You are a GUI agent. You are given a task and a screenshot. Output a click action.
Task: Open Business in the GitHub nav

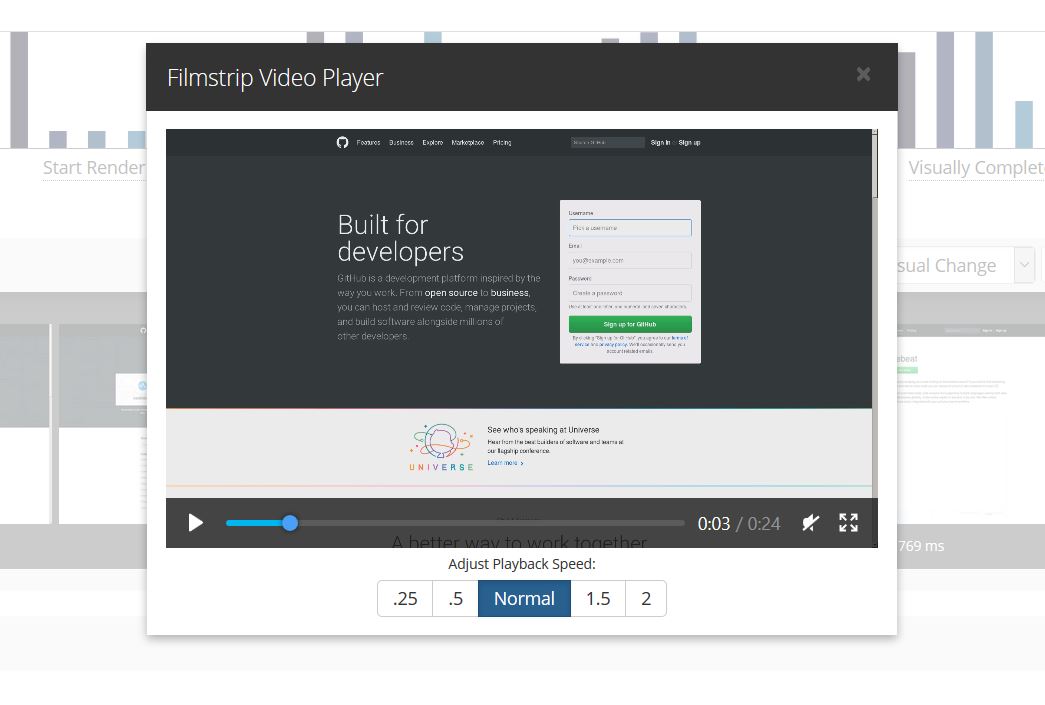(x=401, y=143)
